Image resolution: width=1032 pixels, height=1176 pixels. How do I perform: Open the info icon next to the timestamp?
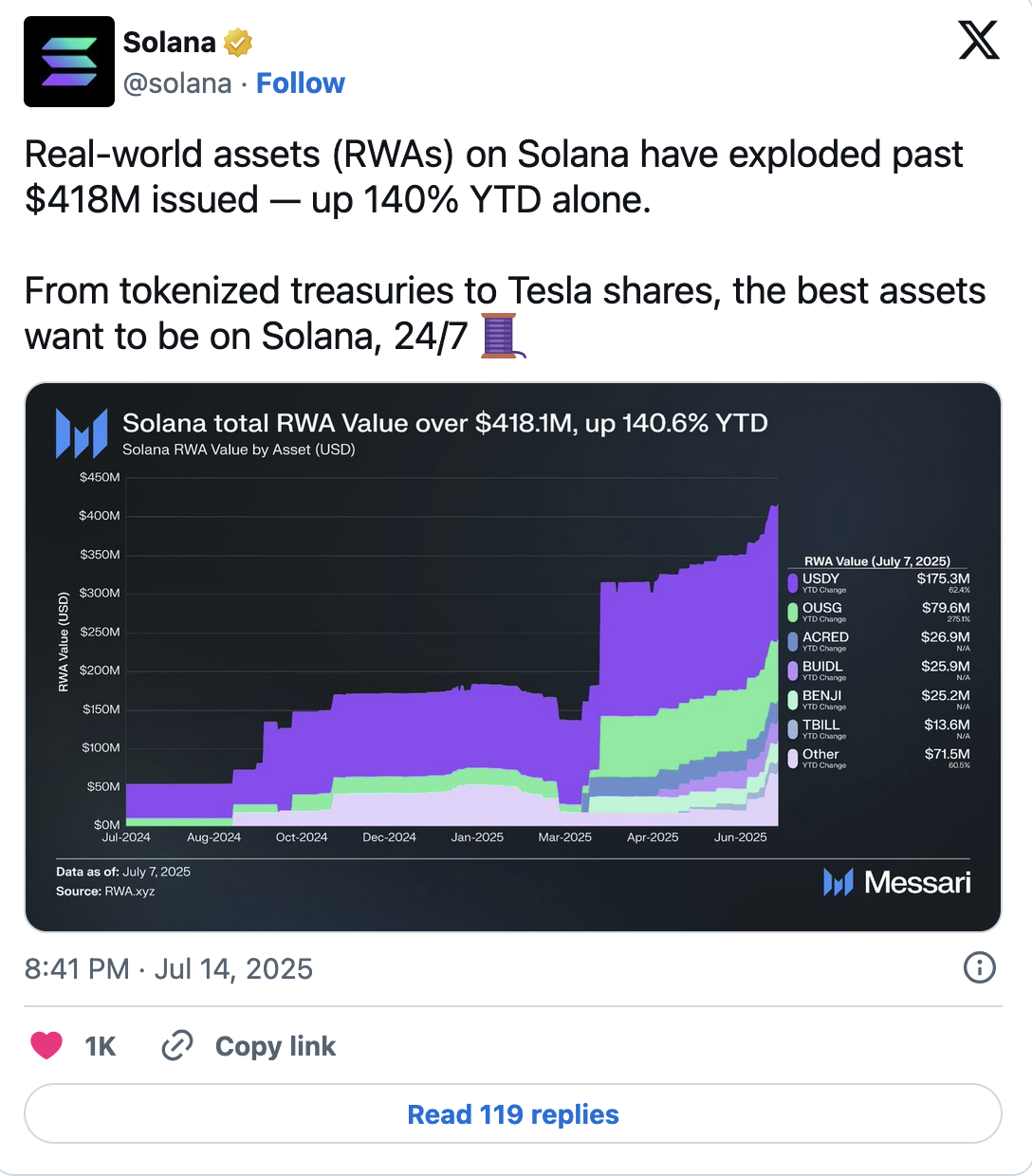(x=980, y=968)
